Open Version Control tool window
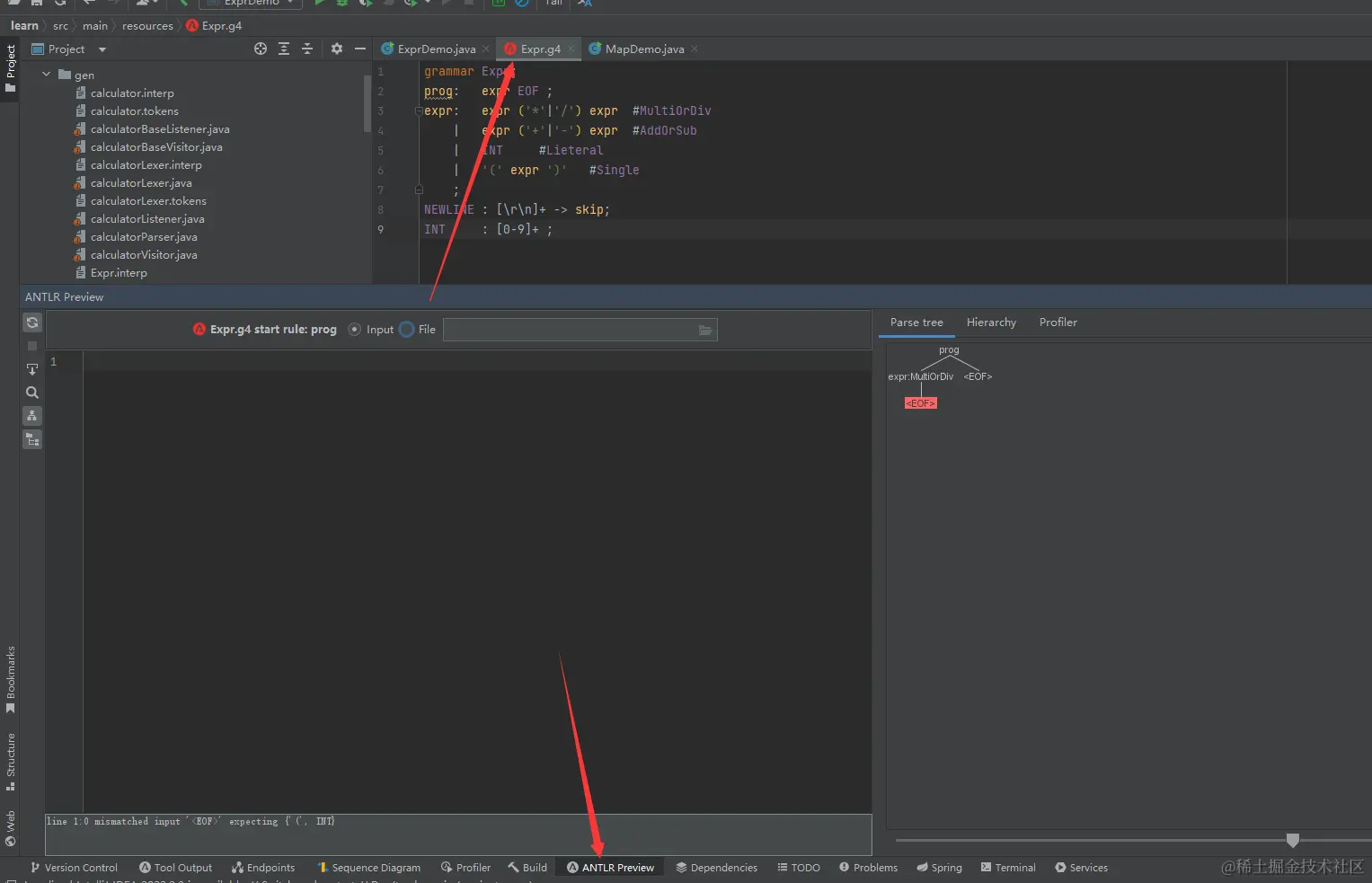Viewport: 1372px width, 883px height. [x=74, y=867]
